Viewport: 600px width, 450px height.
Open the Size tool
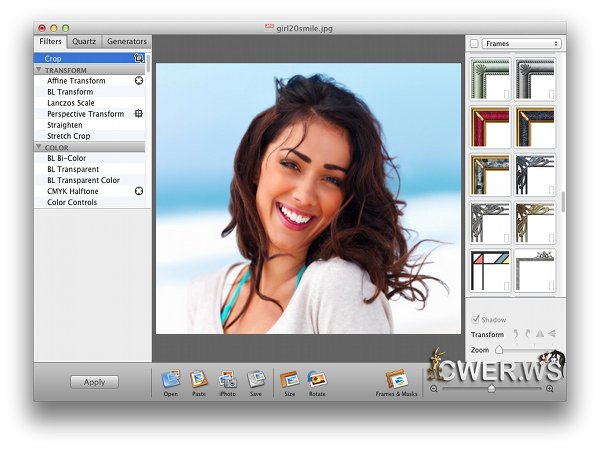click(x=290, y=379)
